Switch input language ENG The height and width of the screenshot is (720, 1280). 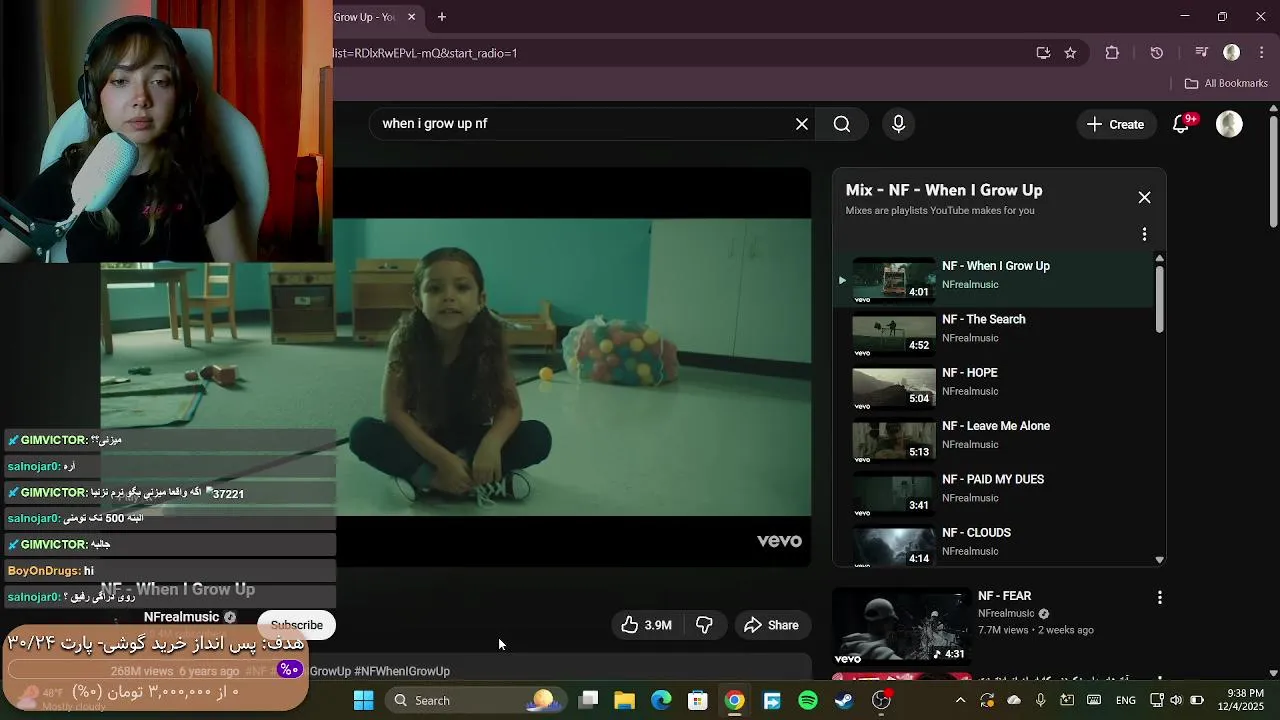(1126, 700)
